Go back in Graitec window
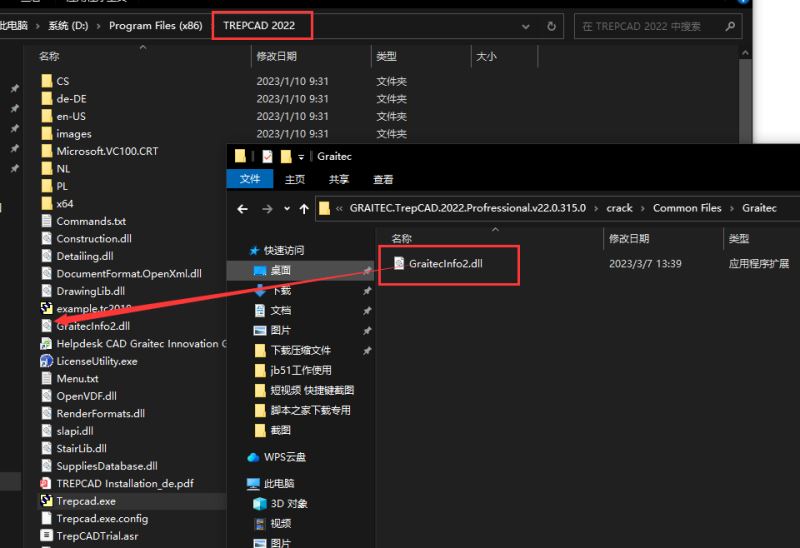This screenshot has height=548, width=800. [243, 209]
